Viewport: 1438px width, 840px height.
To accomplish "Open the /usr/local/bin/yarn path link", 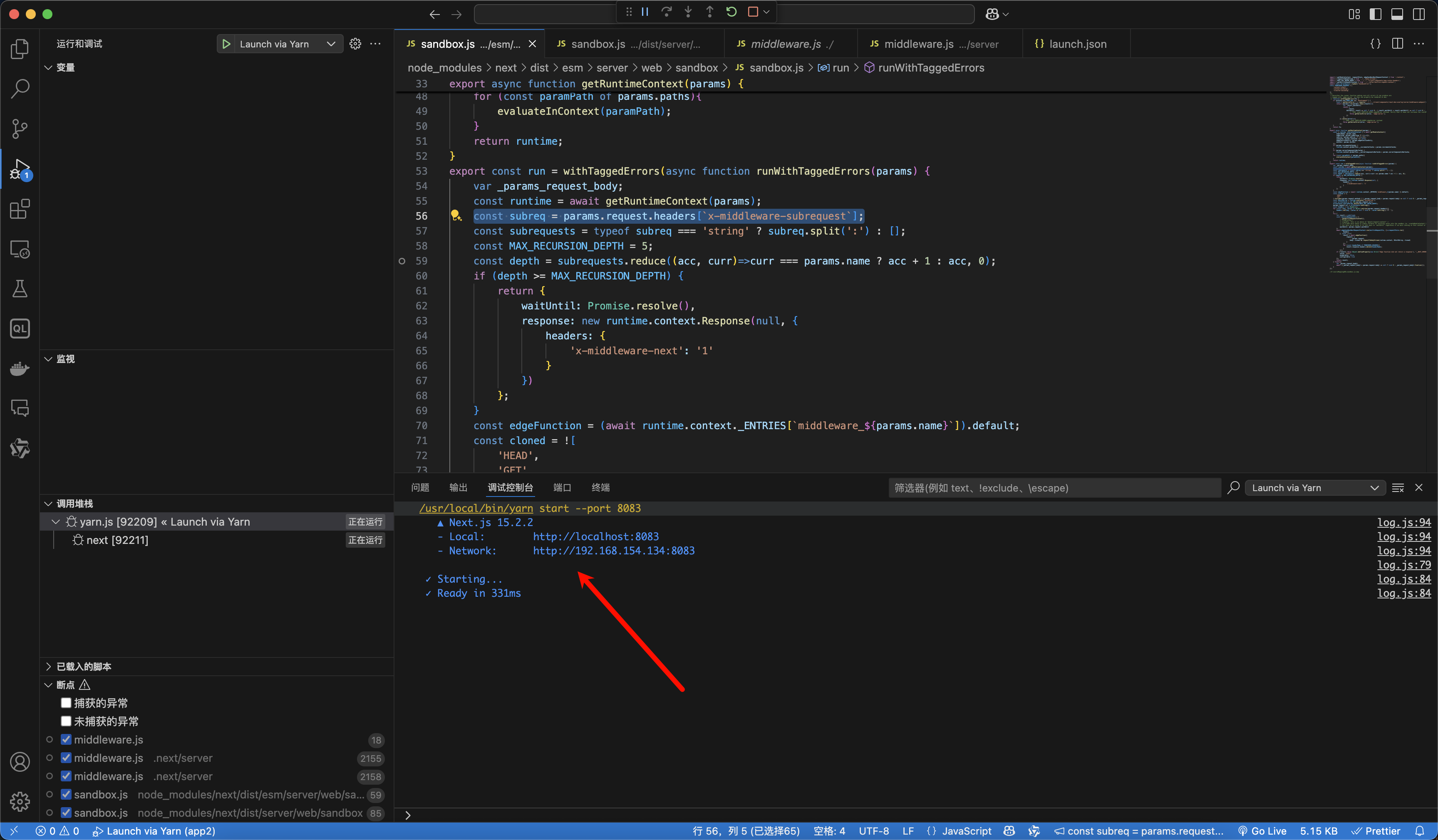I will click(476, 508).
